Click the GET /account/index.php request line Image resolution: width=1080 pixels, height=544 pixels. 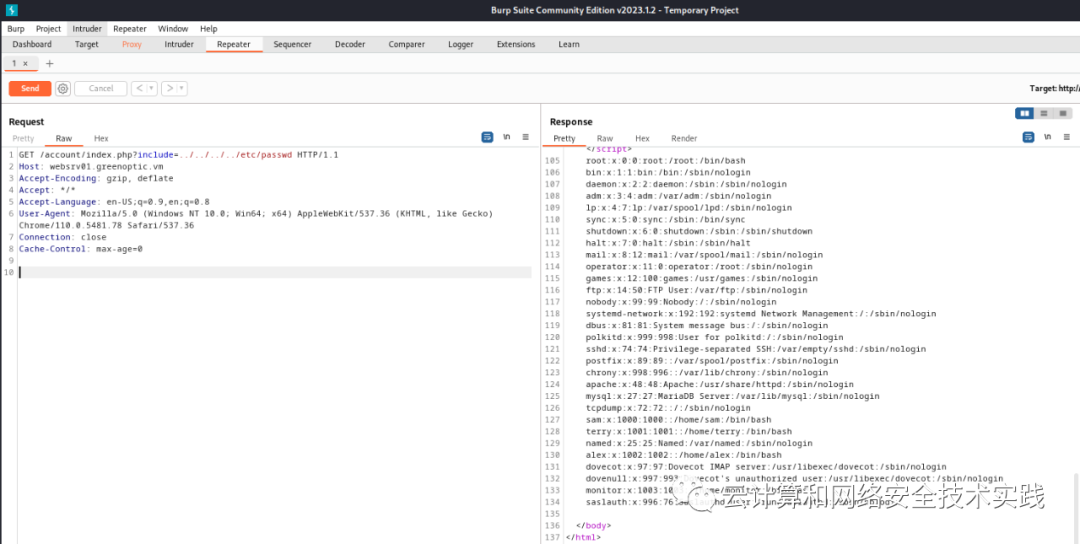coord(178,155)
